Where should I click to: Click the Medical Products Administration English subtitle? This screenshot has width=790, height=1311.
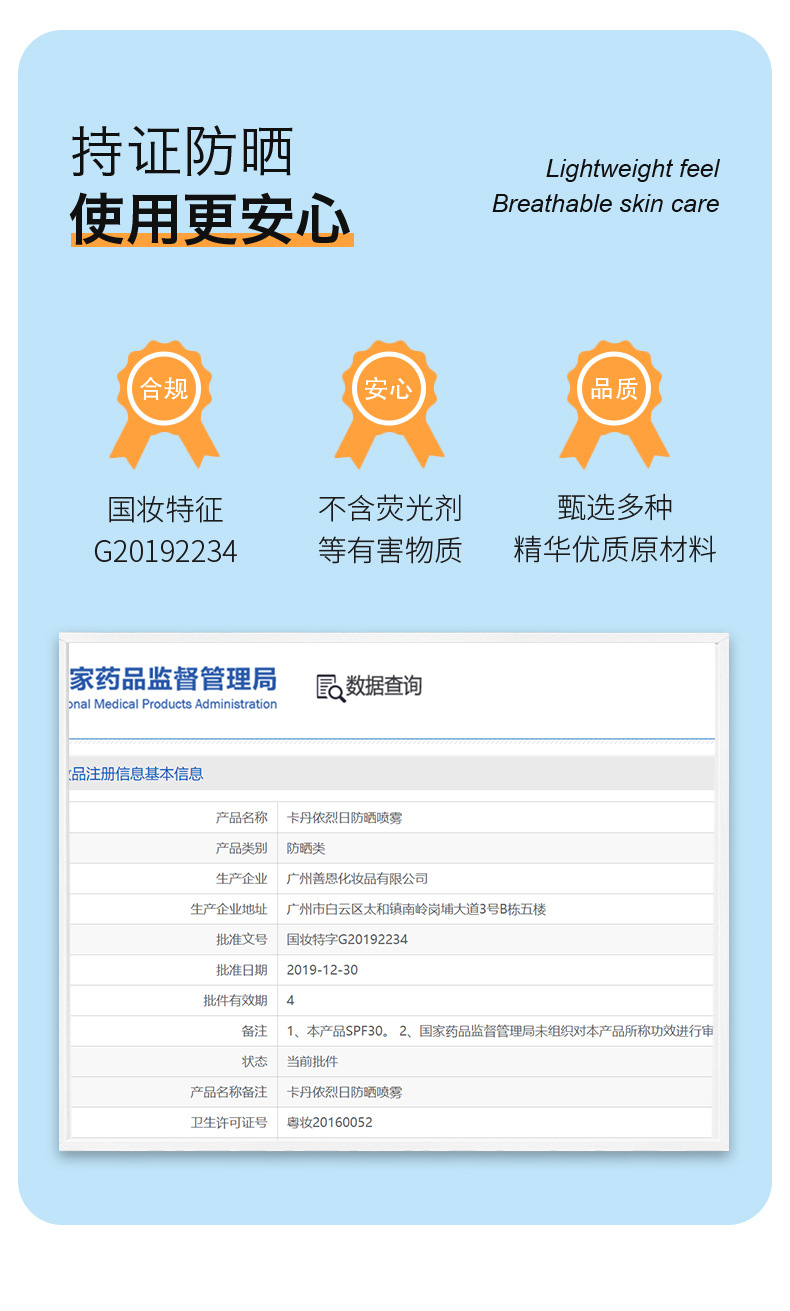[173, 704]
